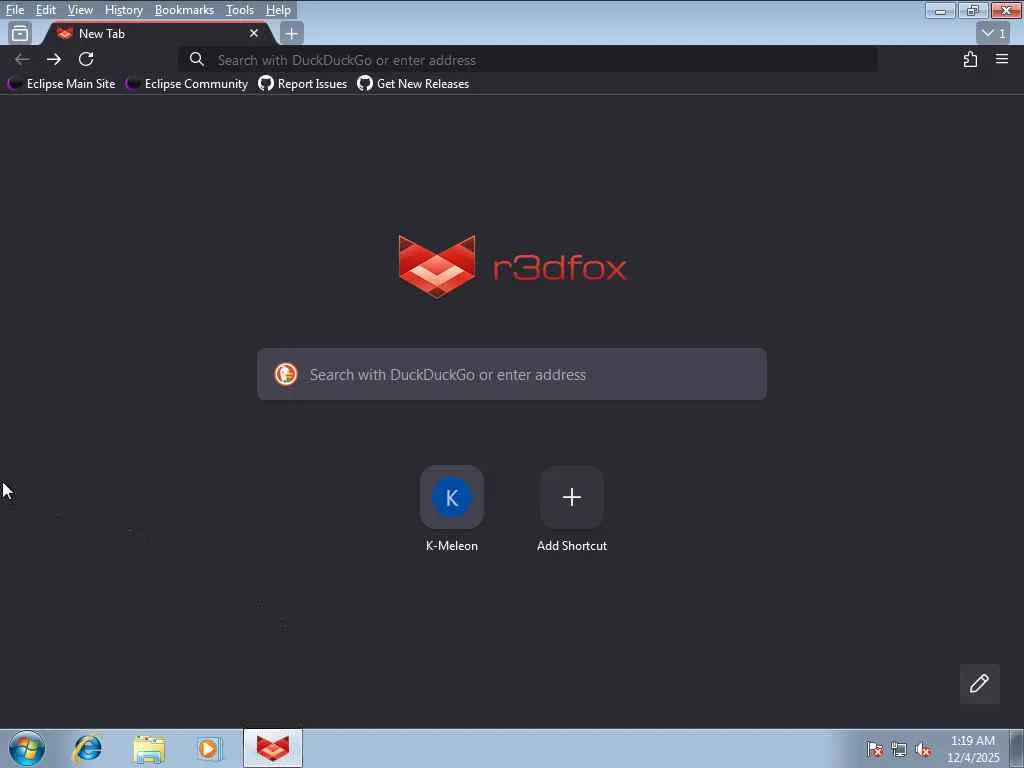Customize new tab page with pencil icon
Viewport: 1024px width, 768px height.
(x=979, y=684)
